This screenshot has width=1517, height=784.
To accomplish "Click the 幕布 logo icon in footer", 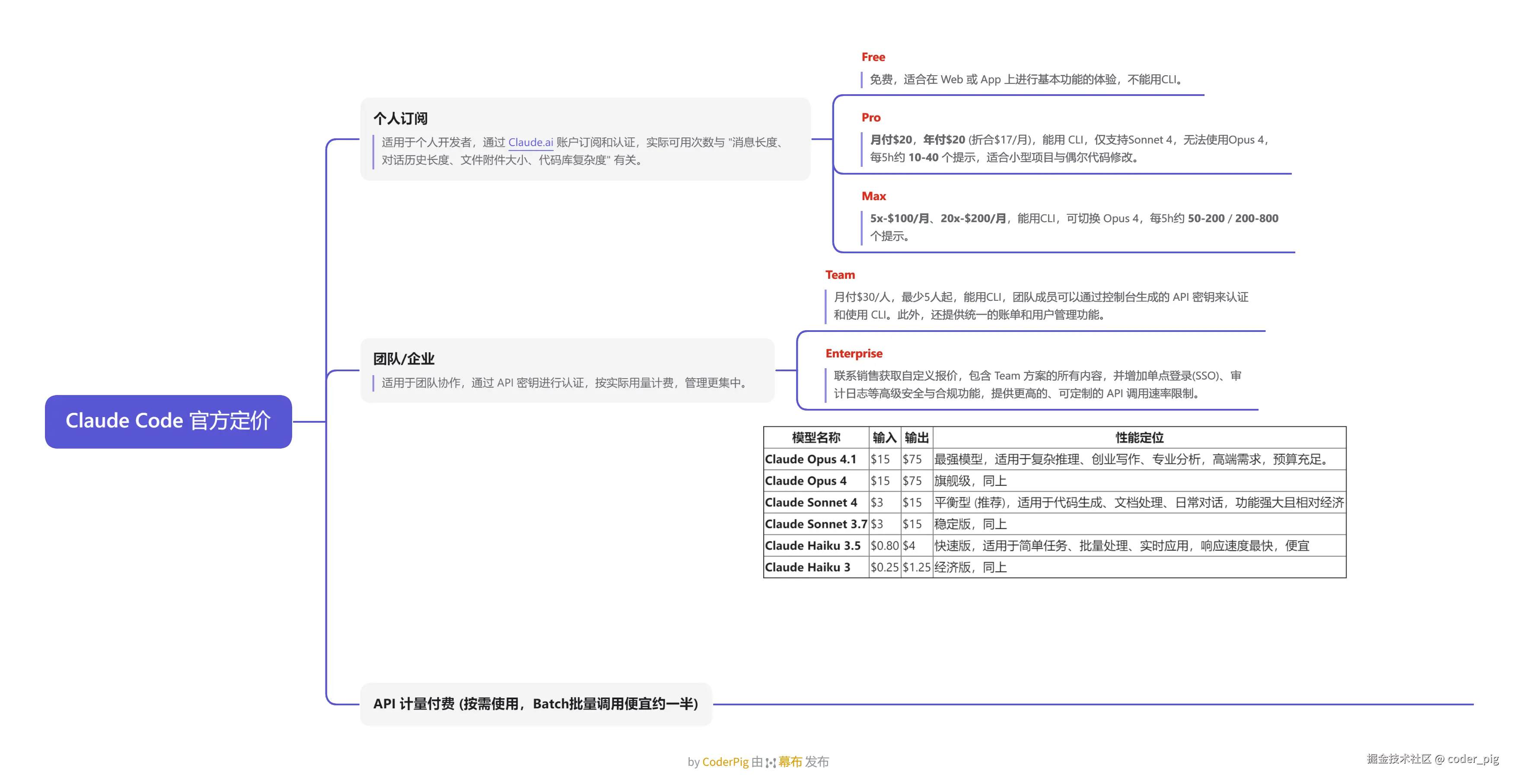I will 770,763.
